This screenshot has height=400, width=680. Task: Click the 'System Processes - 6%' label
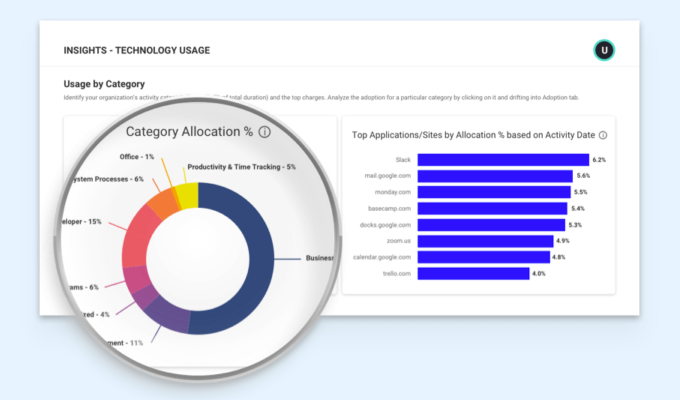(108, 179)
